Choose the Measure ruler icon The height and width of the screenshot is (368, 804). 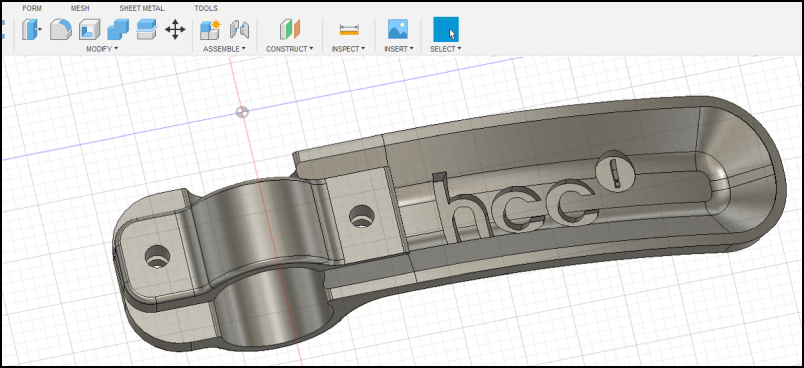(349, 30)
